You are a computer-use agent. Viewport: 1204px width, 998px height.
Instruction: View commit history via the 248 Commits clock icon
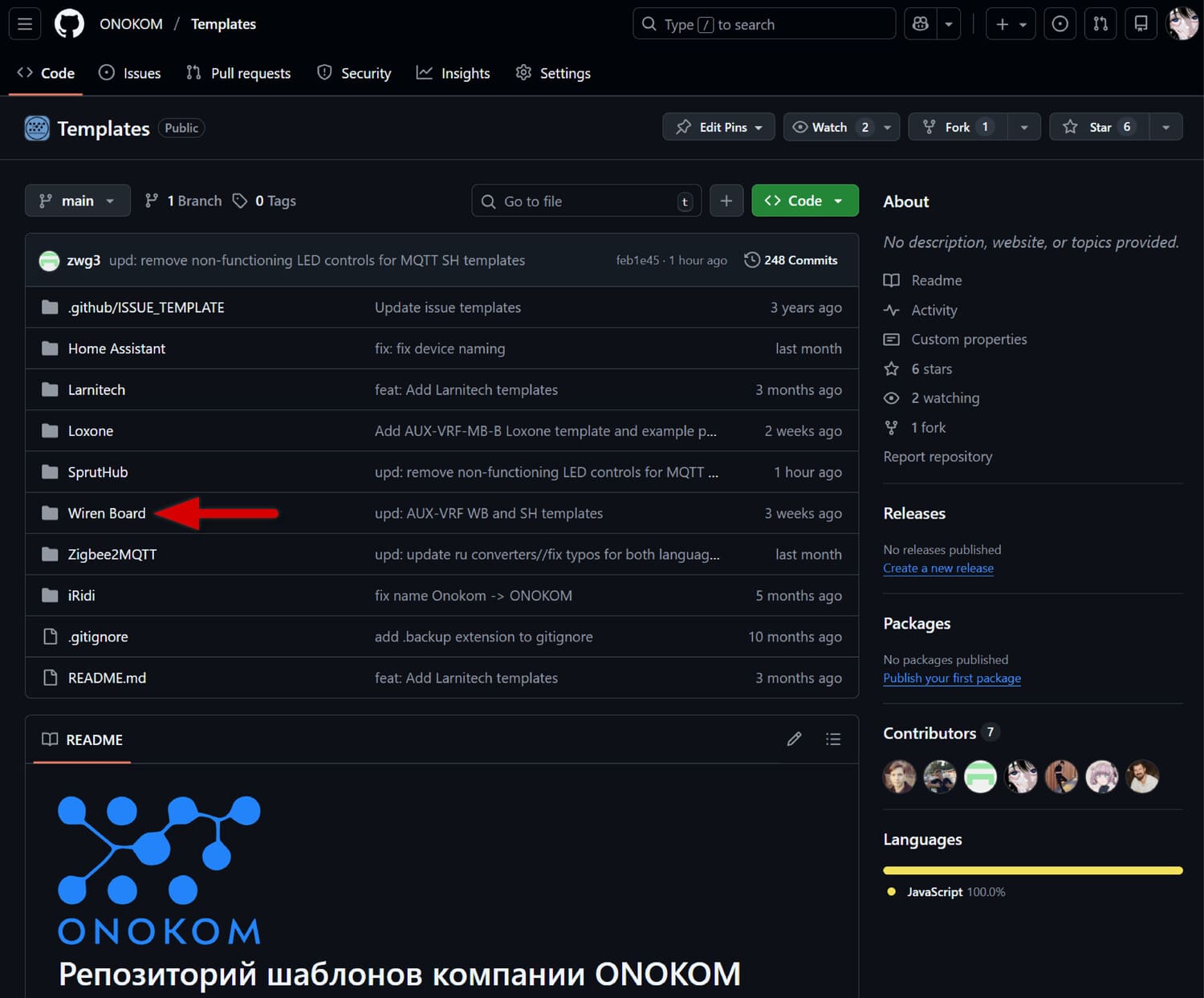pos(752,260)
